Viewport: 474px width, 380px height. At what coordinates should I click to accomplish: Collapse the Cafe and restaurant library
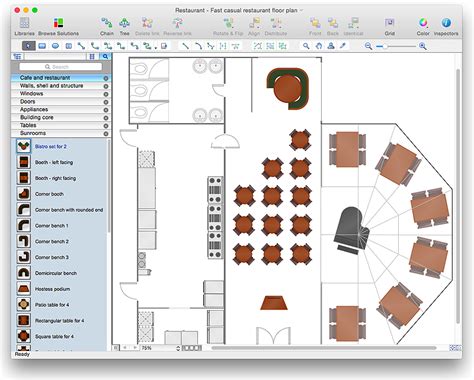106,78
